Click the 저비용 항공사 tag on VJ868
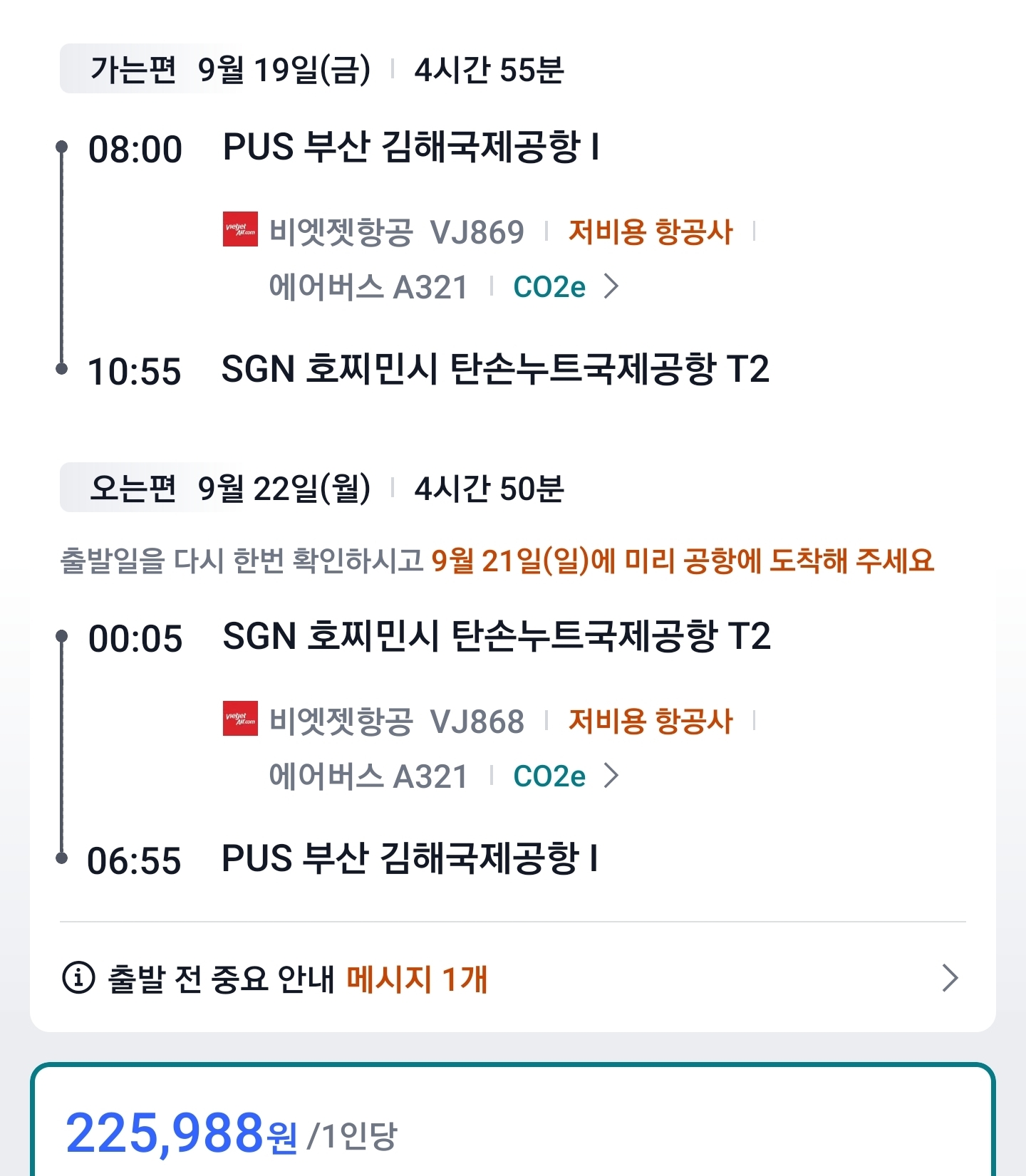 click(650, 722)
